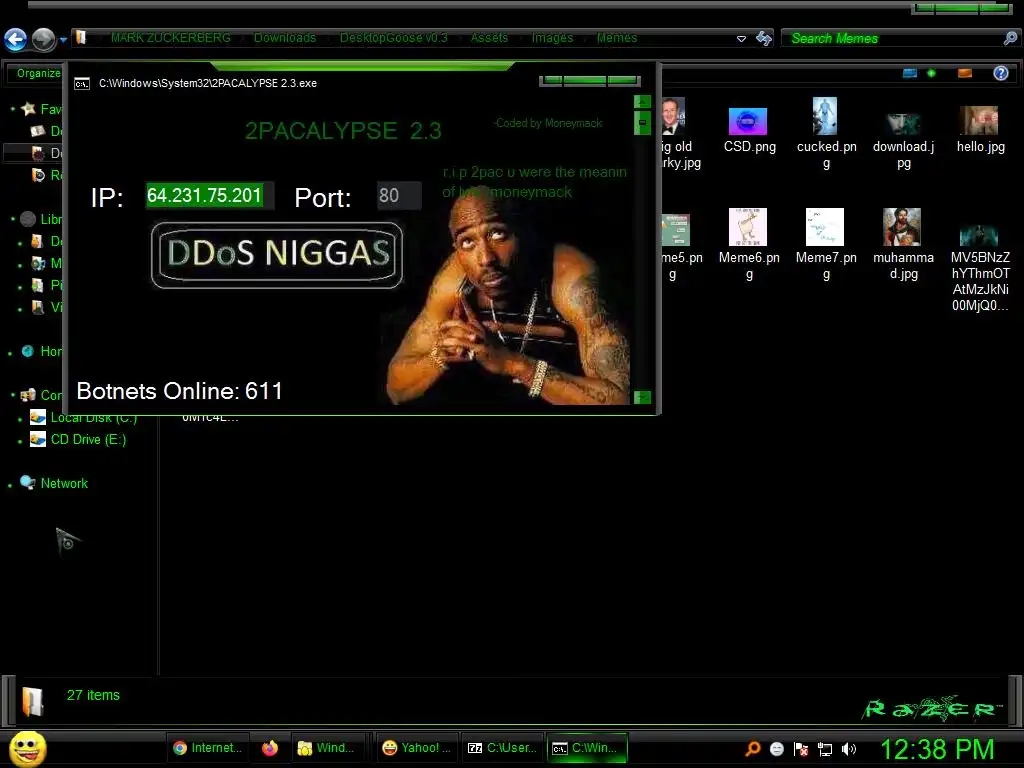Image resolution: width=1024 pixels, height=768 pixels.
Task: Click the folder icon in the address bar
Action: click(x=81, y=37)
